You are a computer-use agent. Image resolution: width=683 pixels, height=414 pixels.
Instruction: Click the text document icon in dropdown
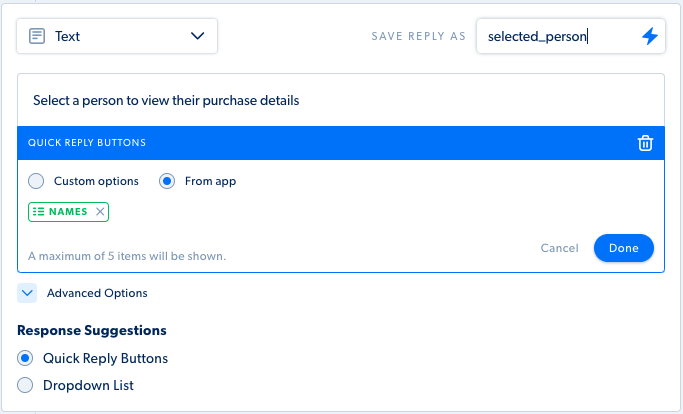click(37, 36)
